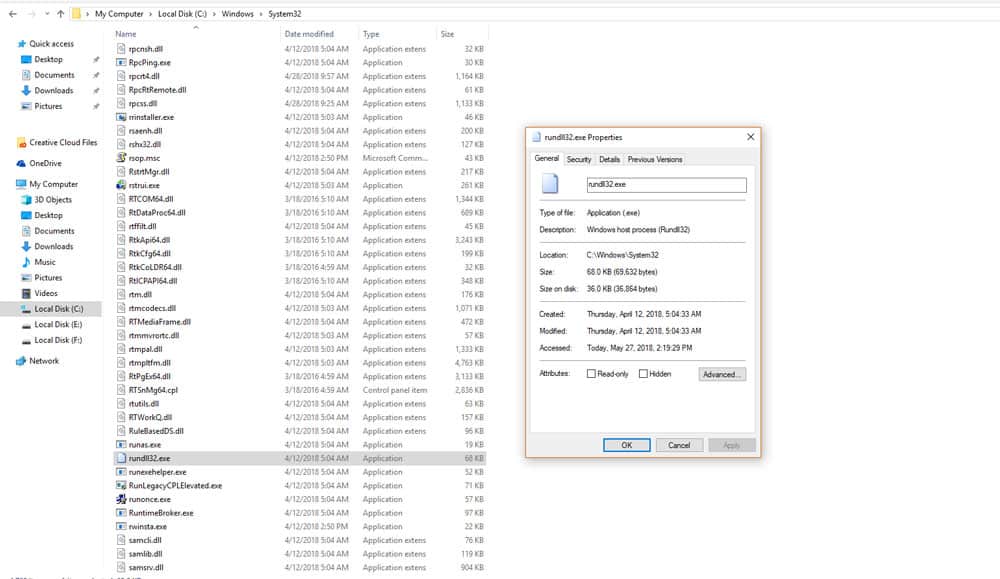The width and height of the screenshot is (1000, 579).
Task: Switch to the Details tab
Action: pyautogui.click(x=609, y=158)
